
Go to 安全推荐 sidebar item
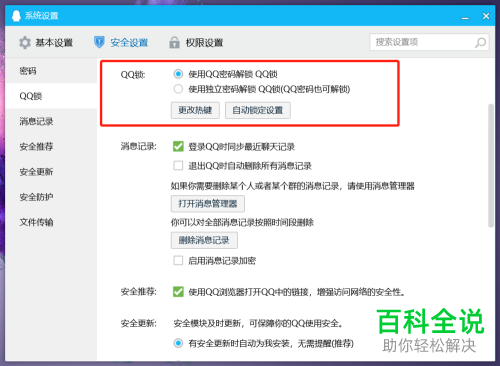tap(51, 146)
